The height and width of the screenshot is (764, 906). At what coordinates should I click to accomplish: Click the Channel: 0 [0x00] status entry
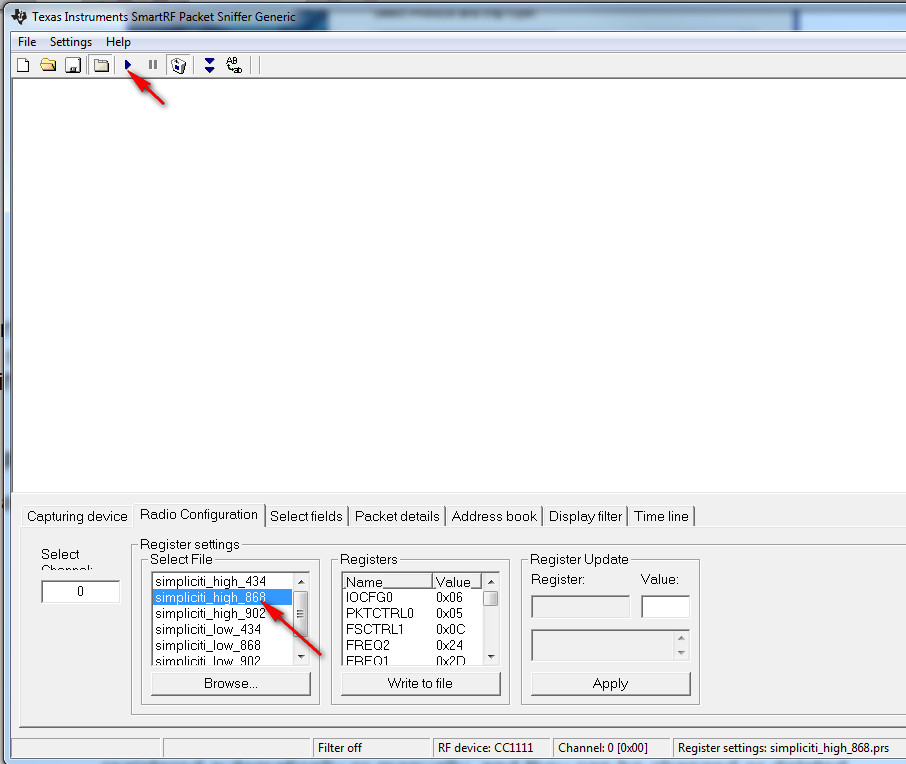(611, 748)
